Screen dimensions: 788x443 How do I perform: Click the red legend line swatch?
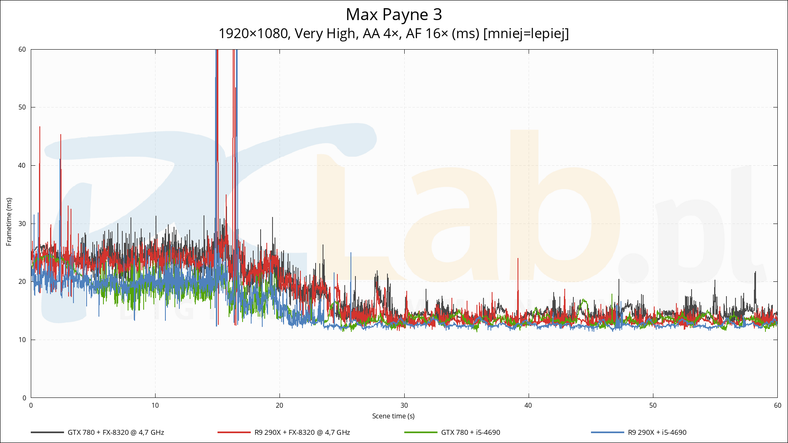[x=234, y=432]
